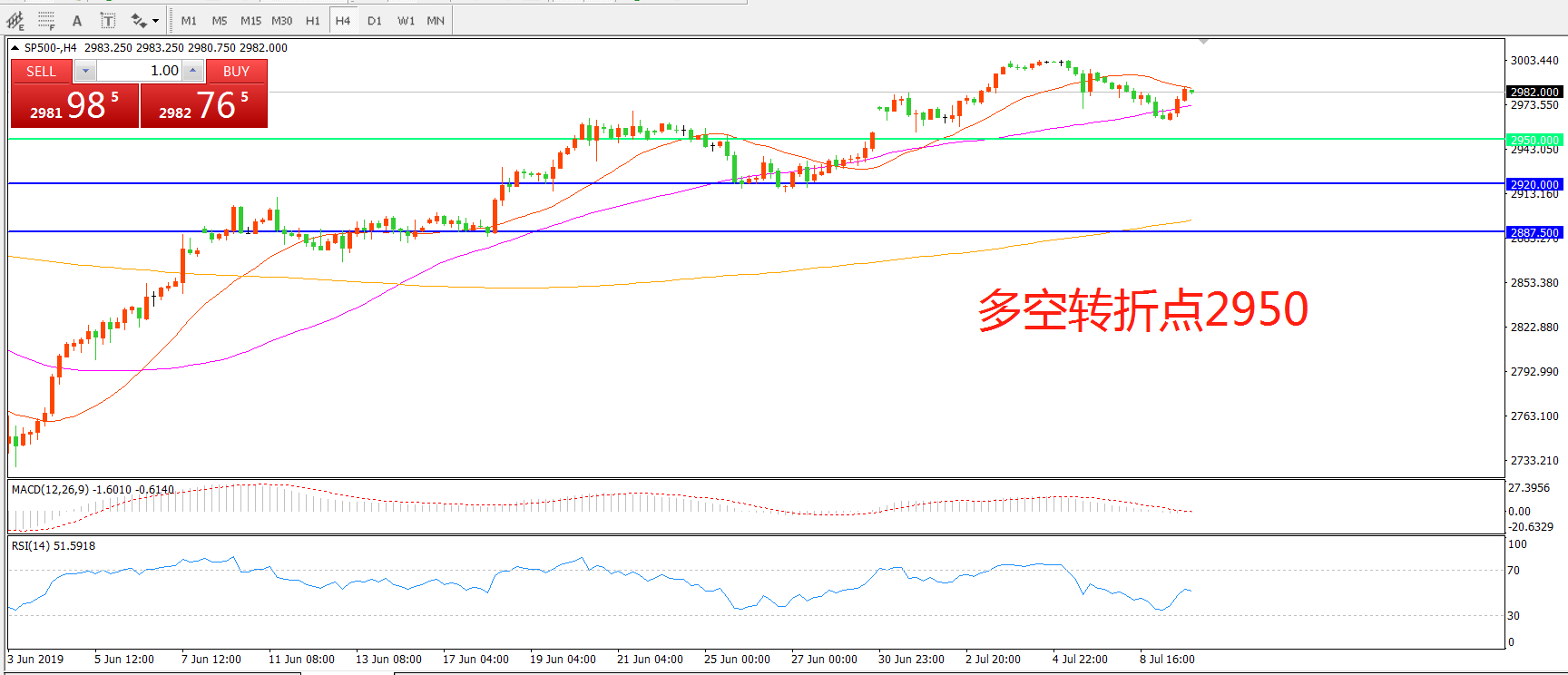Screen dimensions: 1568x675
Task: Select the Text tool (letter A)
Action: [77, 20]
